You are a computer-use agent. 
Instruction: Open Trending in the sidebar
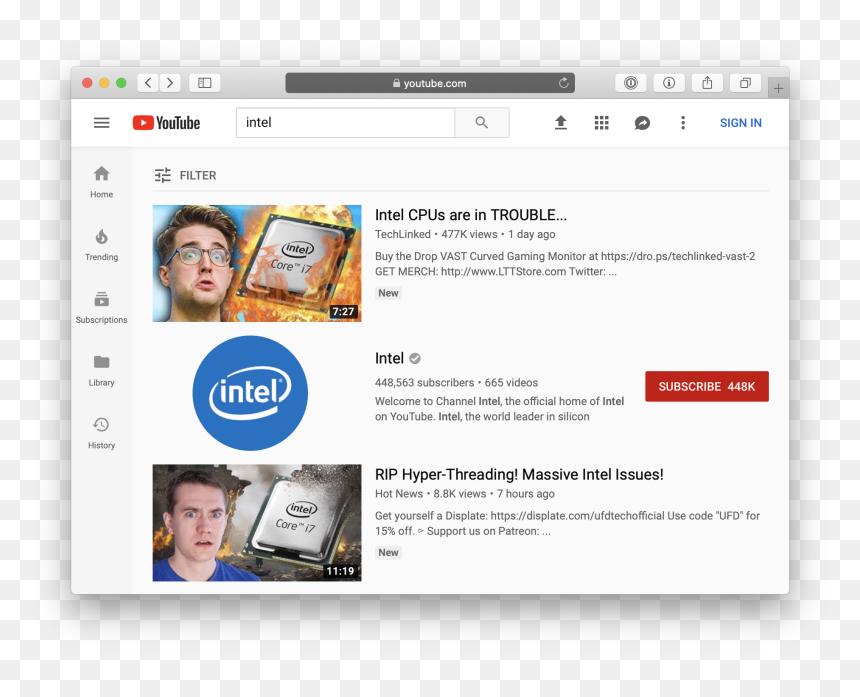101,245
